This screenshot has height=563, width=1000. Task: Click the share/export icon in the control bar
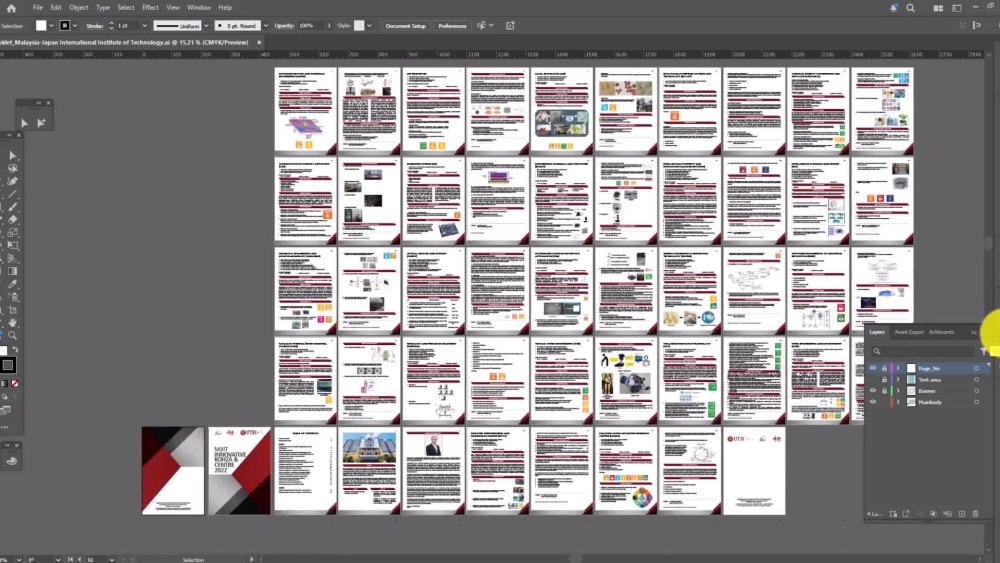click(510, 26)
